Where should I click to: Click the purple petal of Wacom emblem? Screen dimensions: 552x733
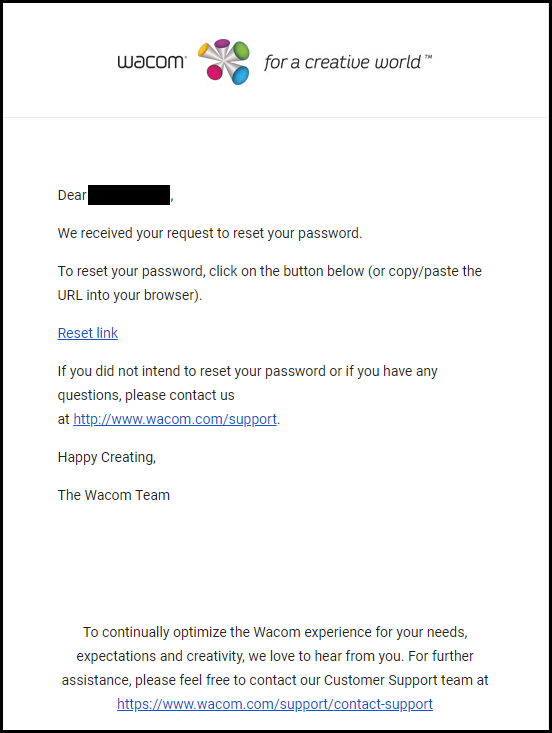[x=222, y=43]
